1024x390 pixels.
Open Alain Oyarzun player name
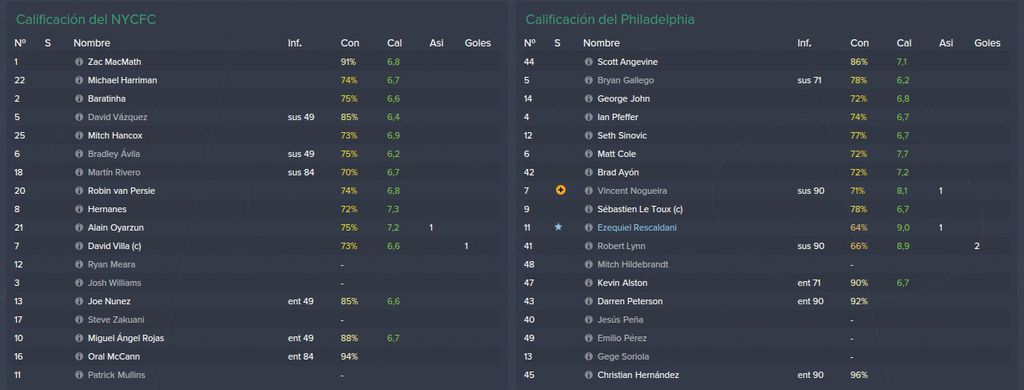coord(114,227)
